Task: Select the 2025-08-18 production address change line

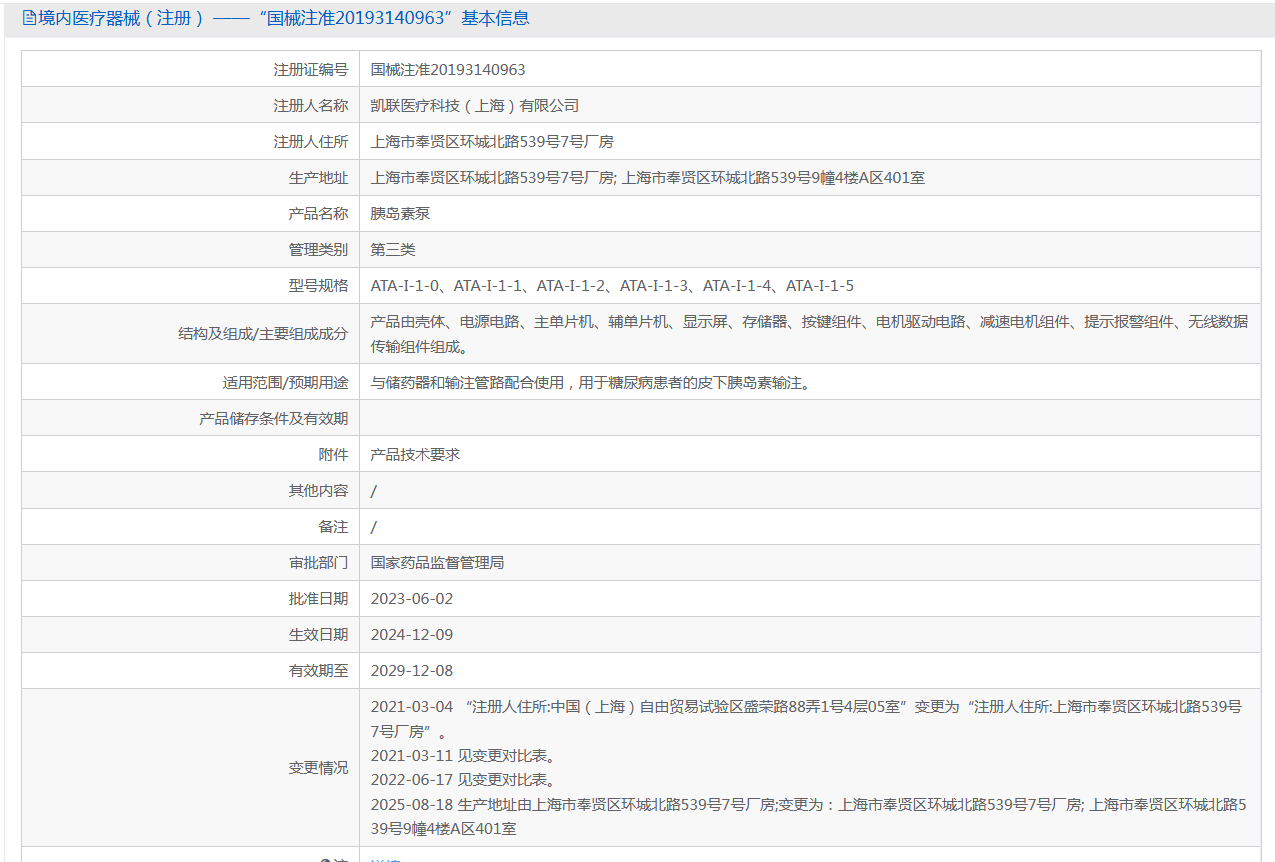Action: coord(806,816)
